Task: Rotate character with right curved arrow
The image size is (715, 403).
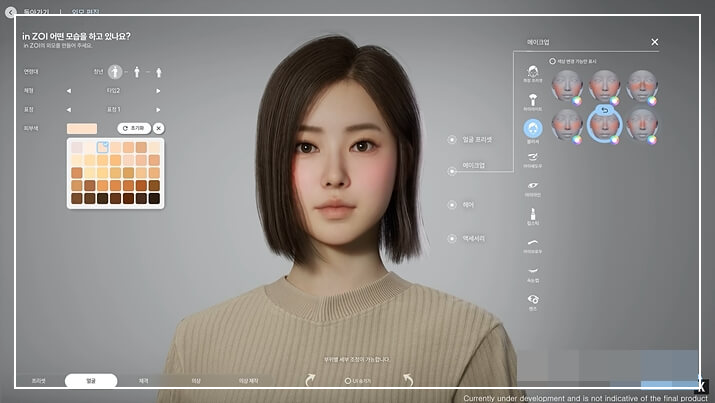Action: tap(408, 380)
